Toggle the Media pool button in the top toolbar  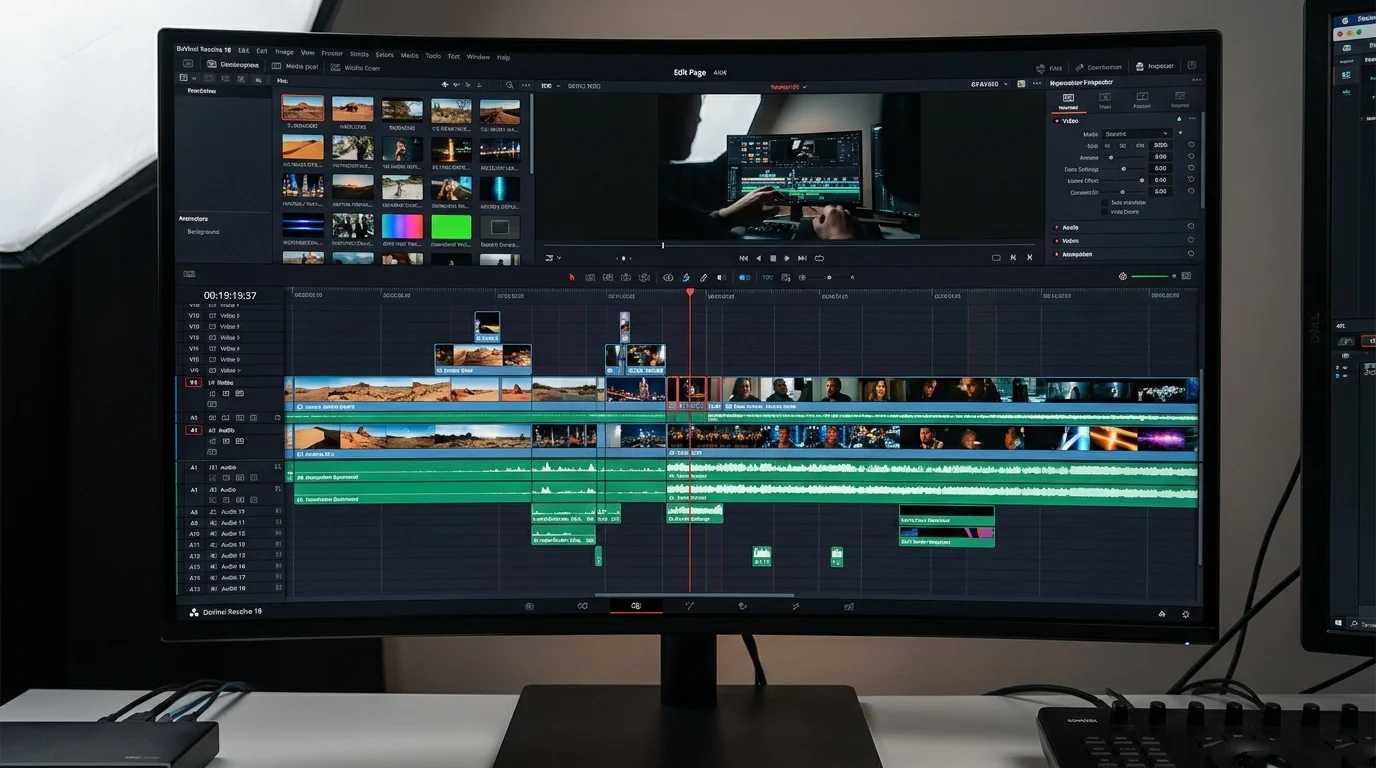pos(295,67)
